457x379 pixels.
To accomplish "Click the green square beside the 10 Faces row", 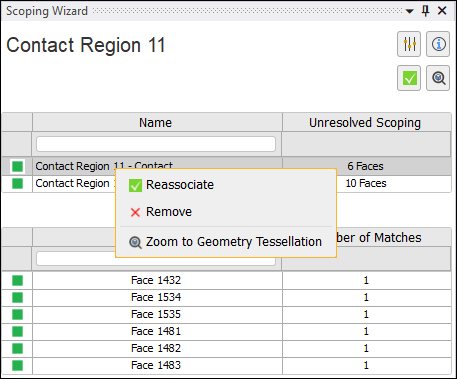I will (x=17, y=183).
